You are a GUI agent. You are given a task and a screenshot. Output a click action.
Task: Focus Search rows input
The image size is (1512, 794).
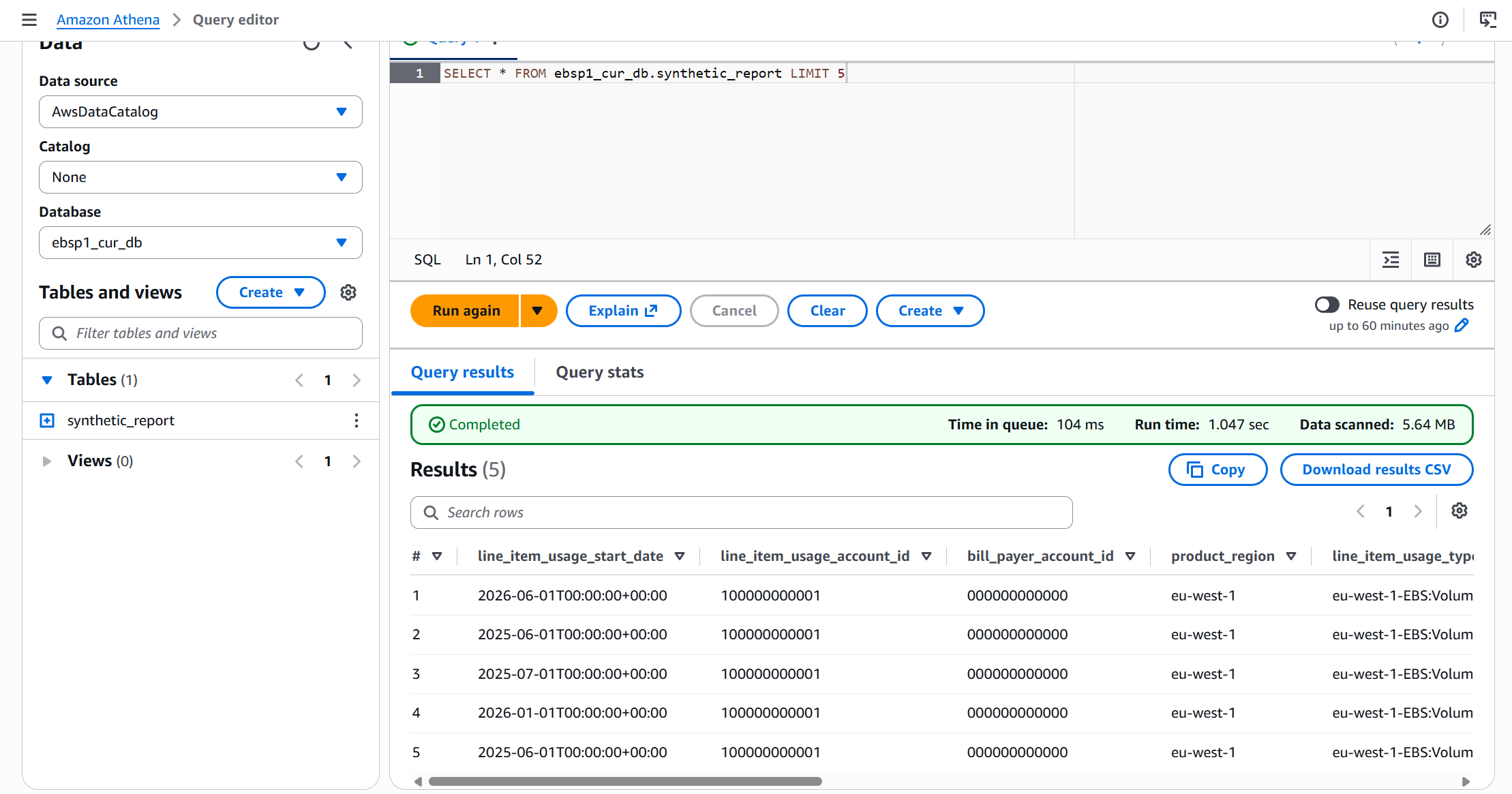point(741,513)
